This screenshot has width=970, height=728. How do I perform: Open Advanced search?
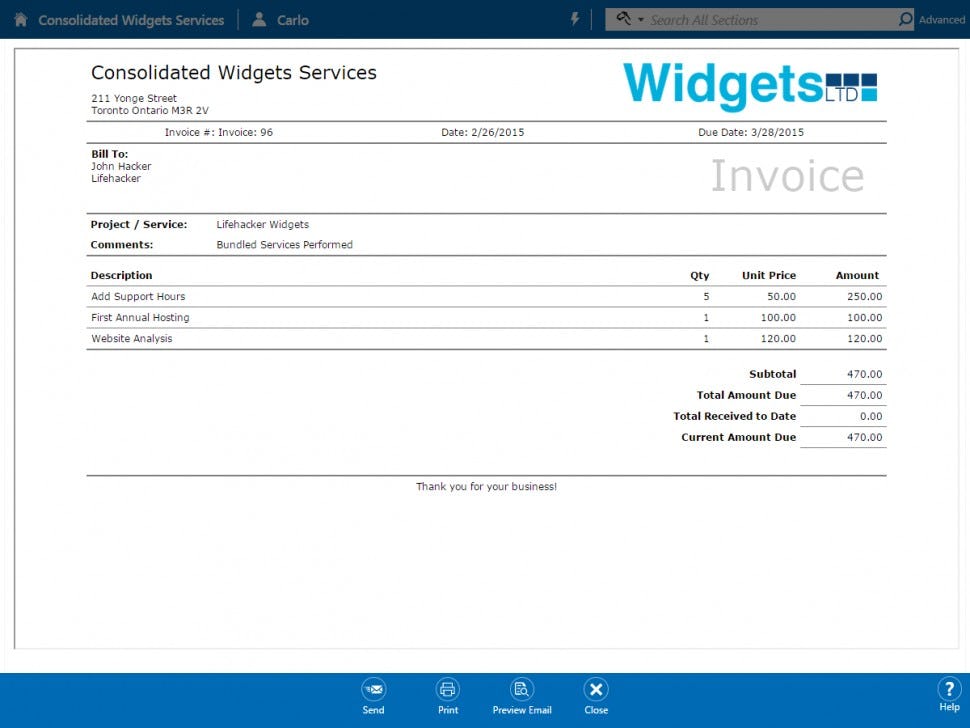point(942,20)
